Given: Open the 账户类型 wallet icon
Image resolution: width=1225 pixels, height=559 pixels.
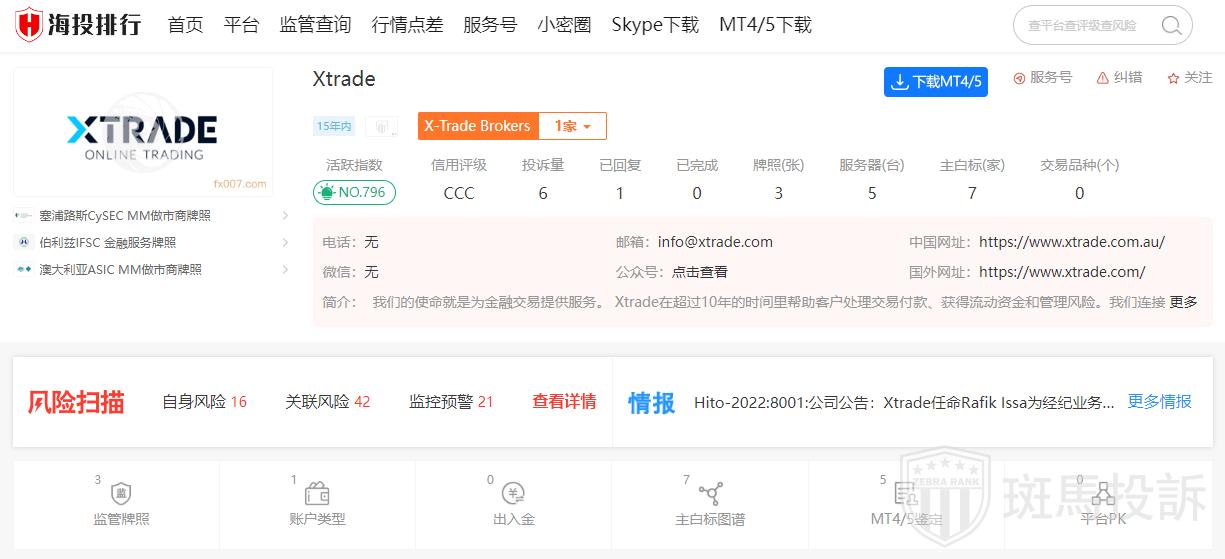Looking at the screenshot, I should click(x=317, y=494).
